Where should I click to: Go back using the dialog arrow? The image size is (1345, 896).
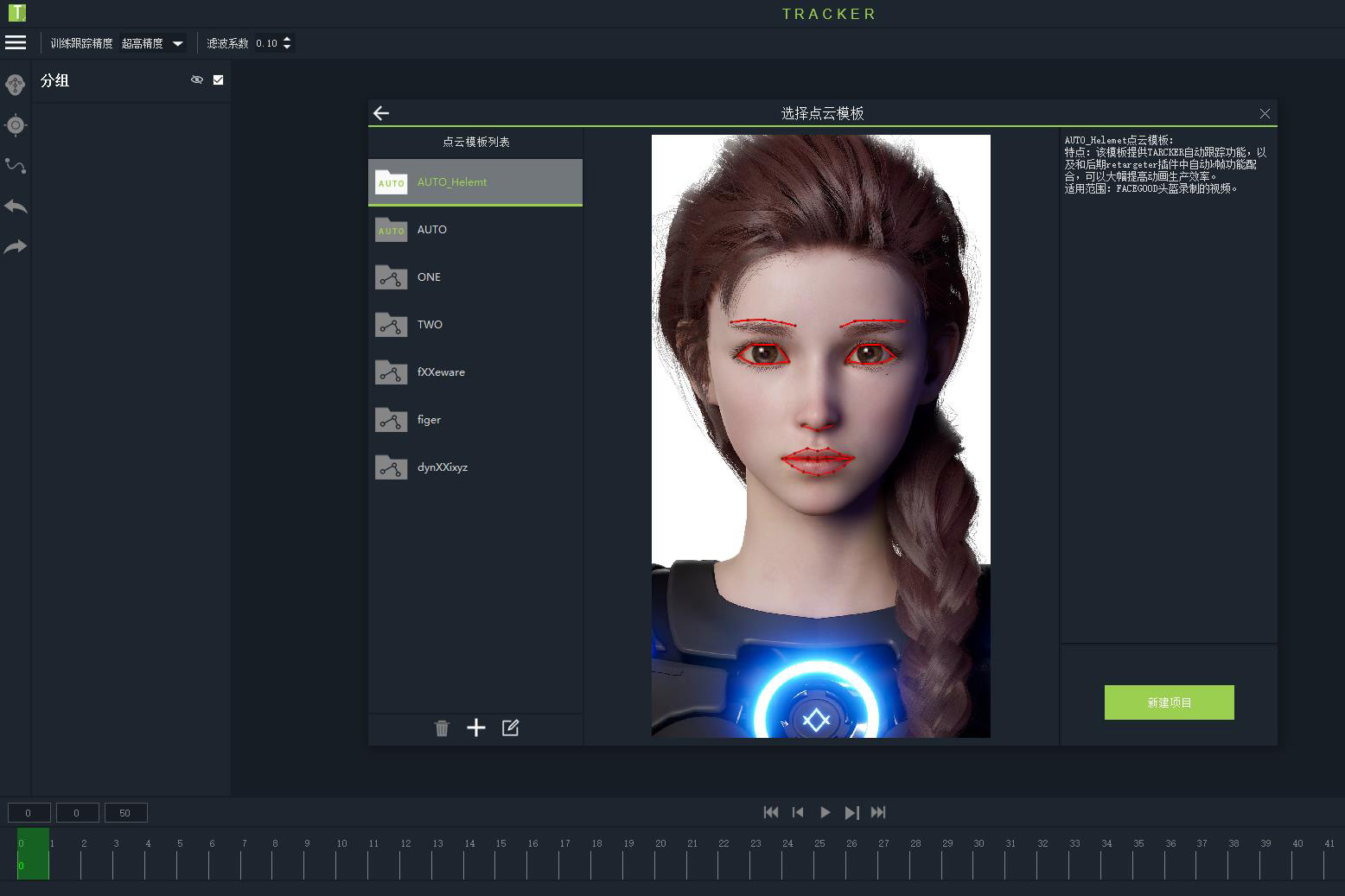pos(381,113)
